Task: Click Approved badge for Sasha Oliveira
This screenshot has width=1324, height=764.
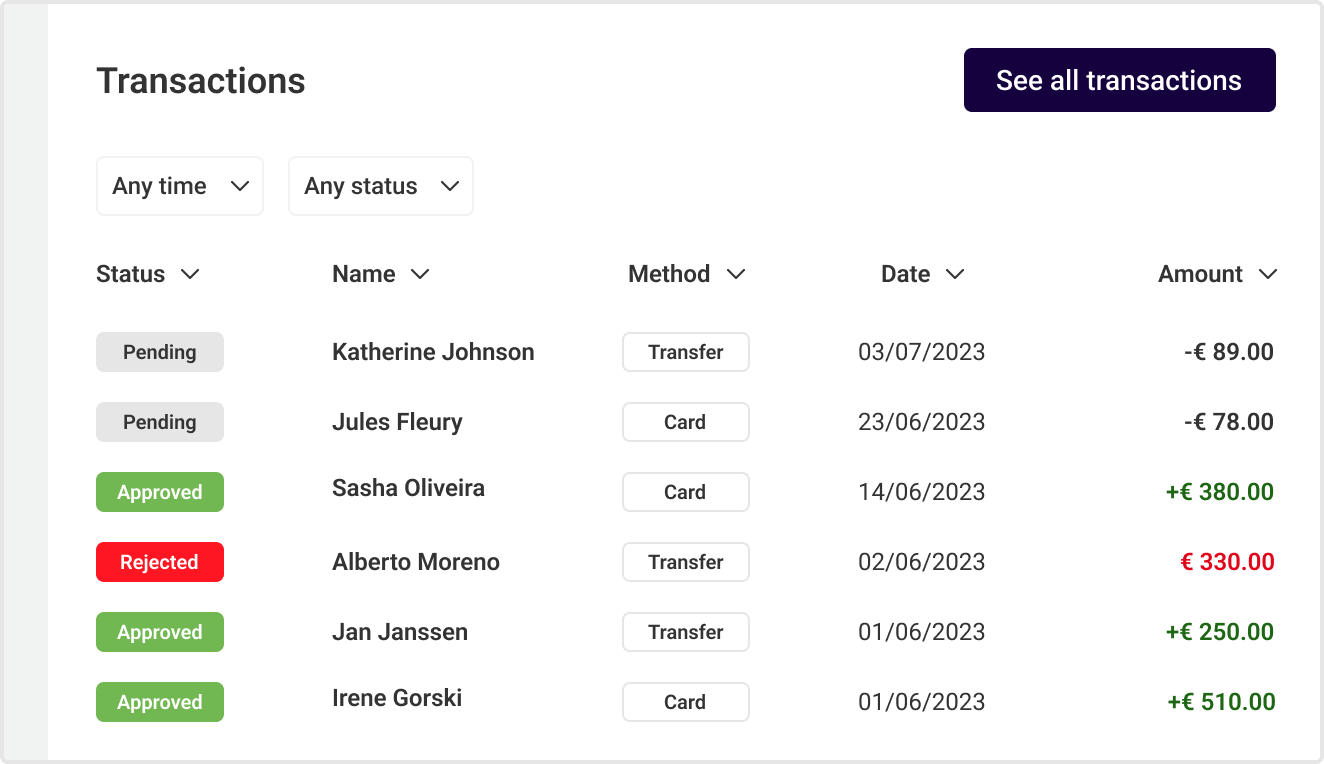Action: pos(160,492)
